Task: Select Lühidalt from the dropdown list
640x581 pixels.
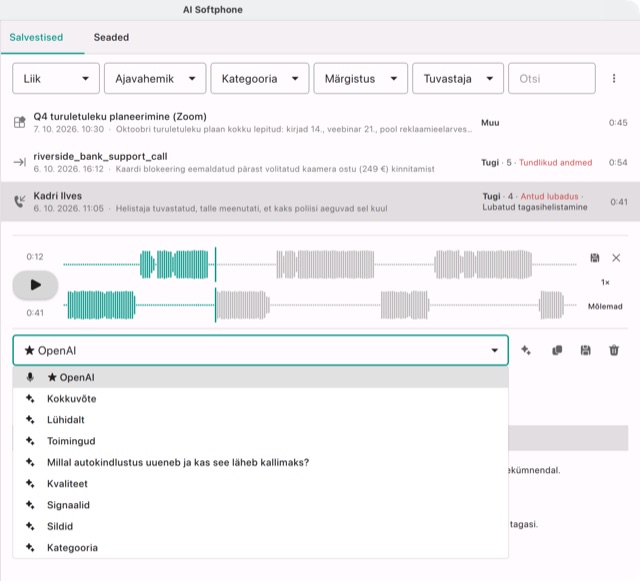Action: (x=260, y=420)
